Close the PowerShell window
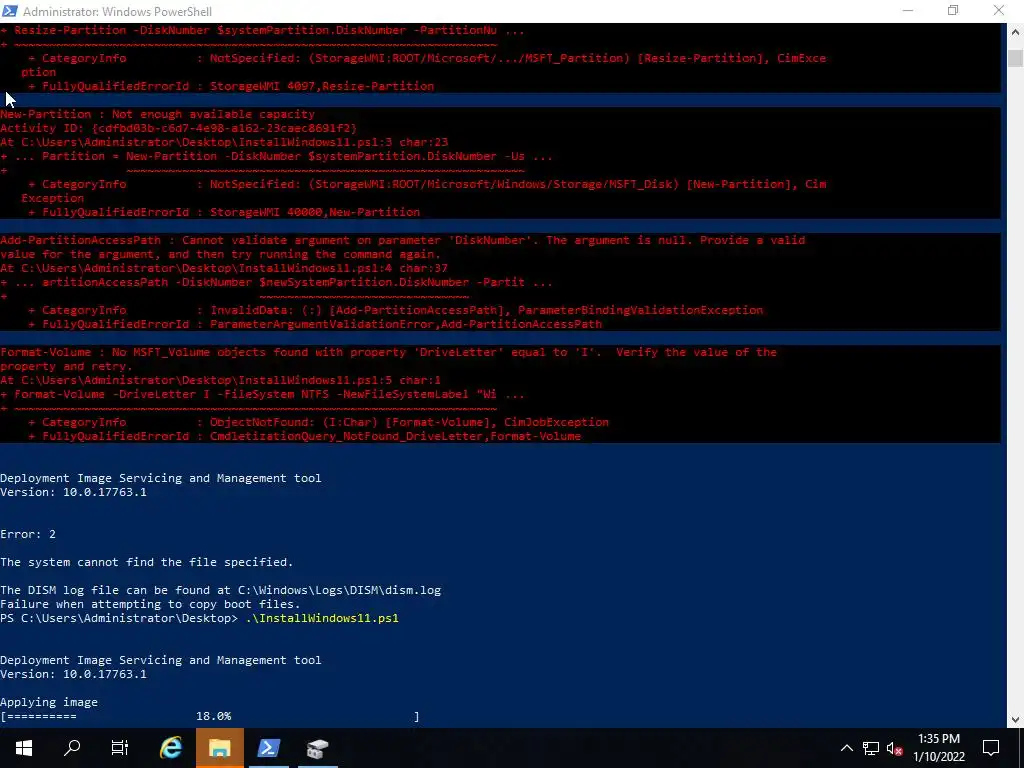This screenshot has width=1024, height=768. point(999,11)
